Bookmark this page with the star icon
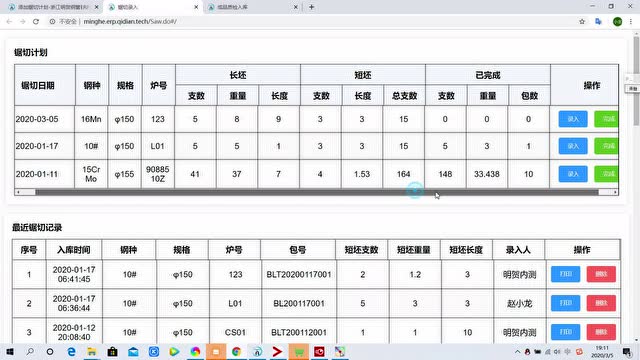Viewport: 640px width, 360px height. [582, 22]
